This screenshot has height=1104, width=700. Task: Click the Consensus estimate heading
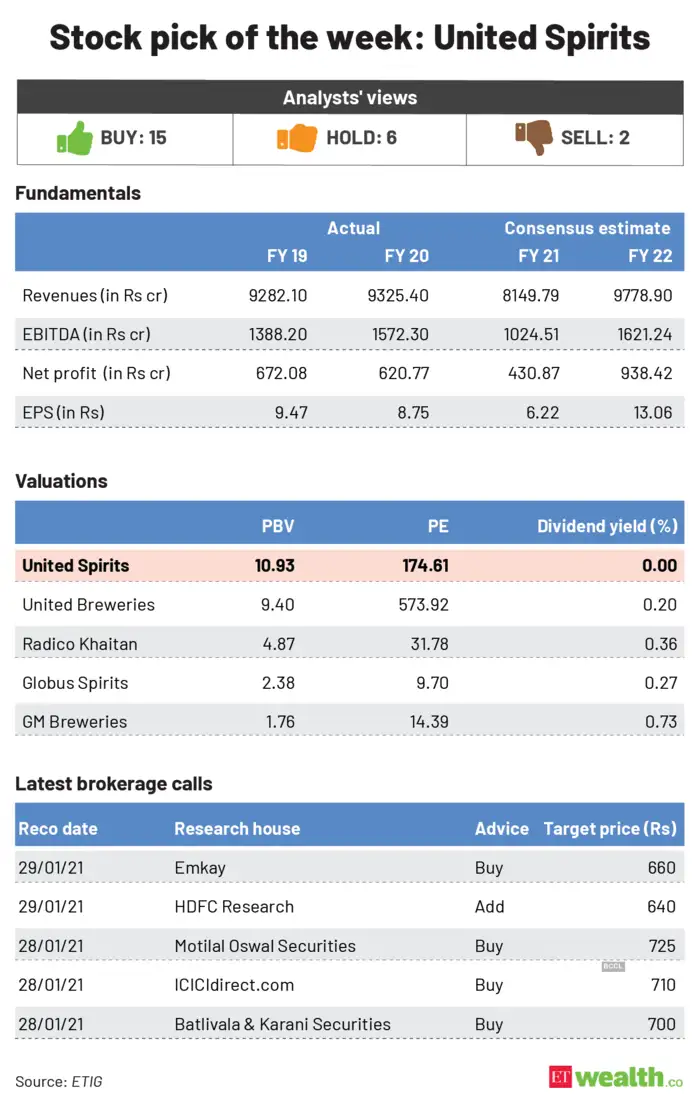click(x=587, y=228)
